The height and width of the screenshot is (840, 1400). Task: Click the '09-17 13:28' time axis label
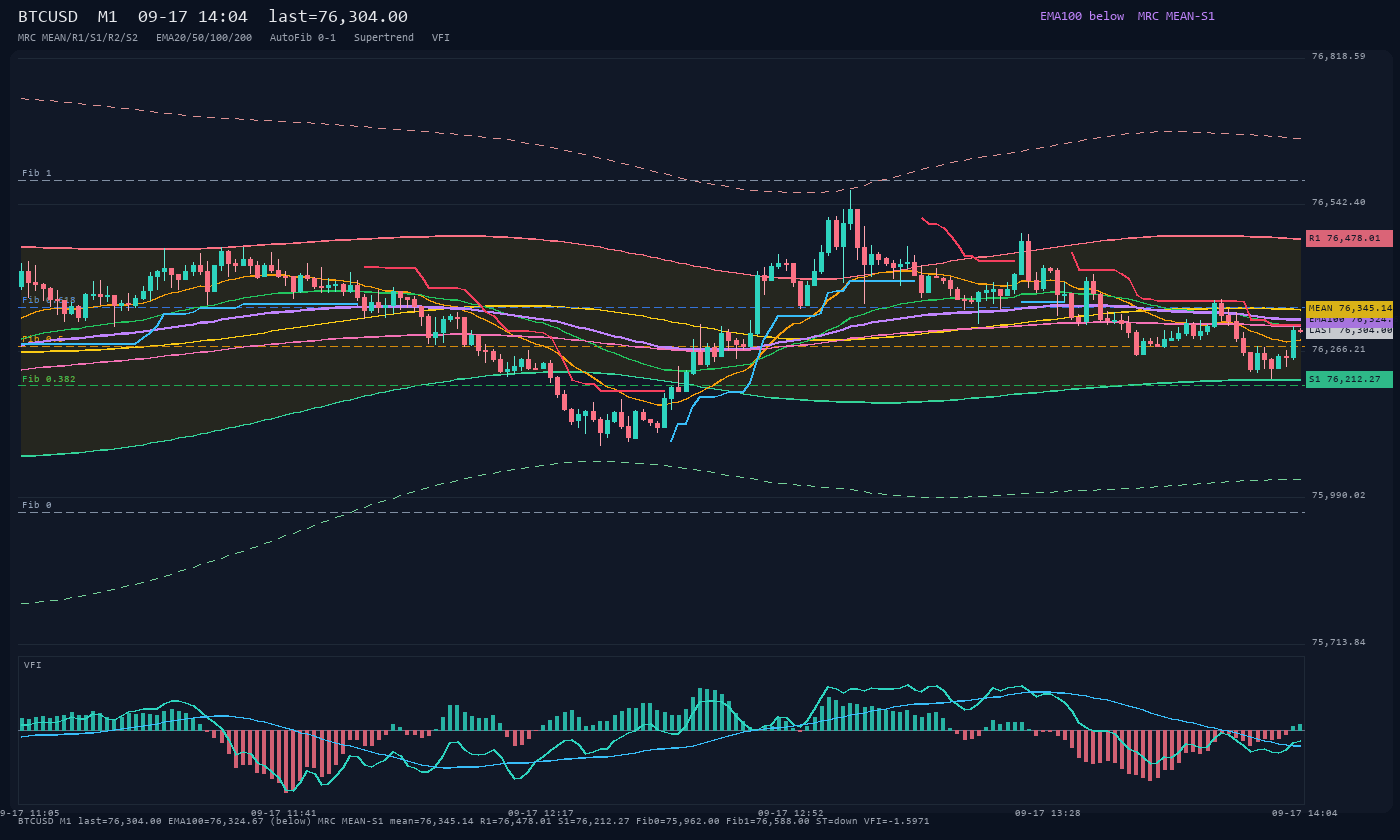point(1048,814)
